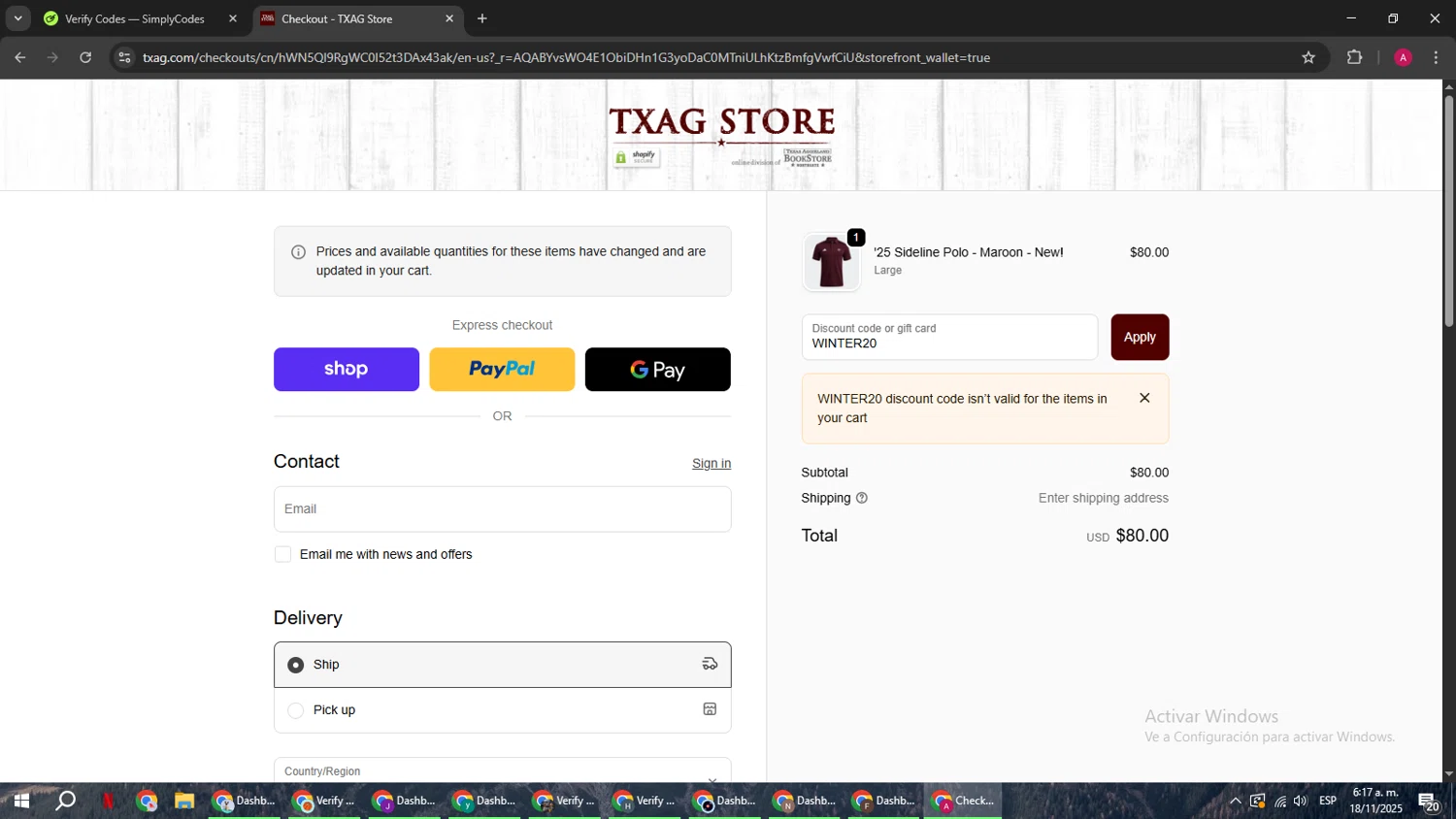Pay with the PayPal express button
Viewport: 1456px width, 819px height.
[502, 369]
